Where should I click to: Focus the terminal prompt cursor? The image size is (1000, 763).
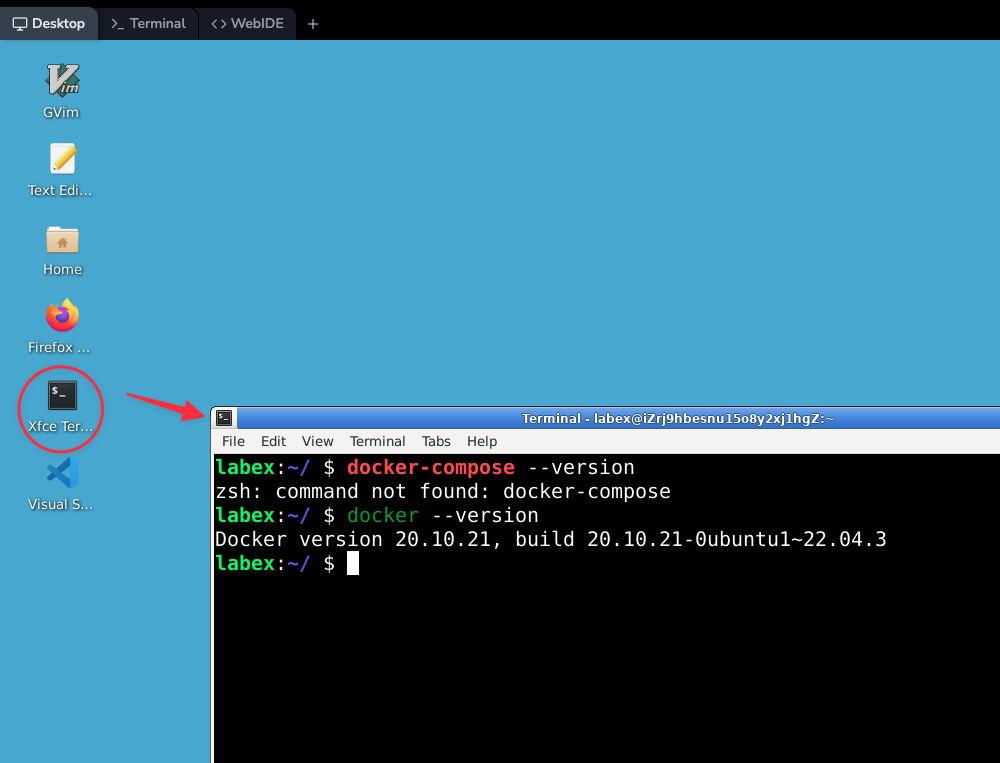(352, 564)
